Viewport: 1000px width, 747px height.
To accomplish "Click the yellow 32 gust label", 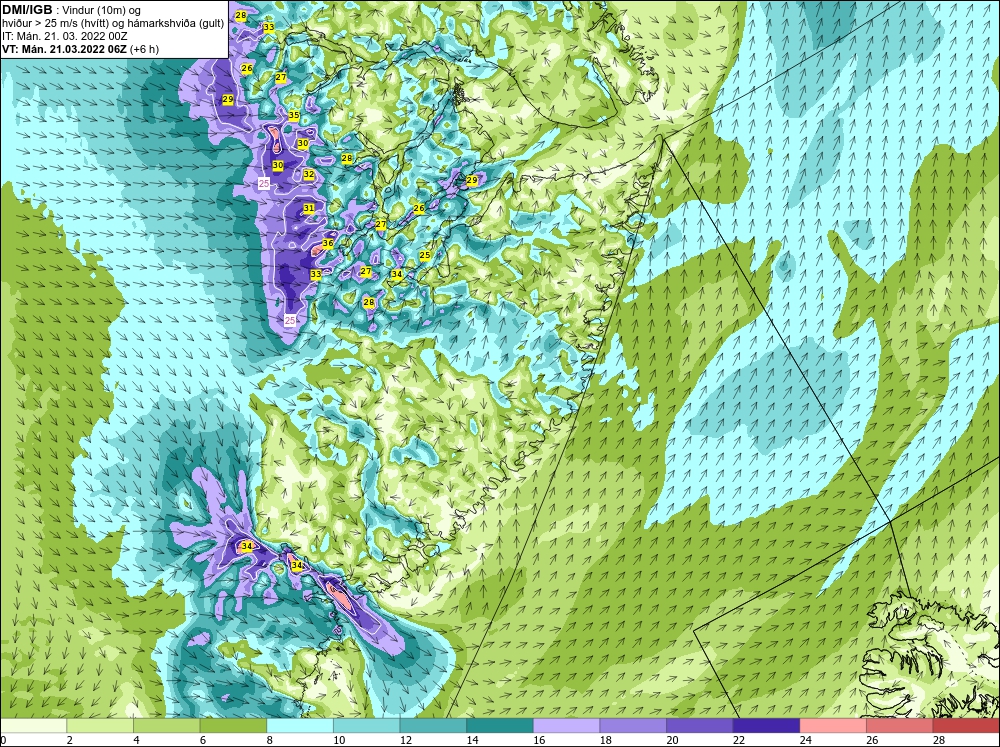I will click(309, 174).
